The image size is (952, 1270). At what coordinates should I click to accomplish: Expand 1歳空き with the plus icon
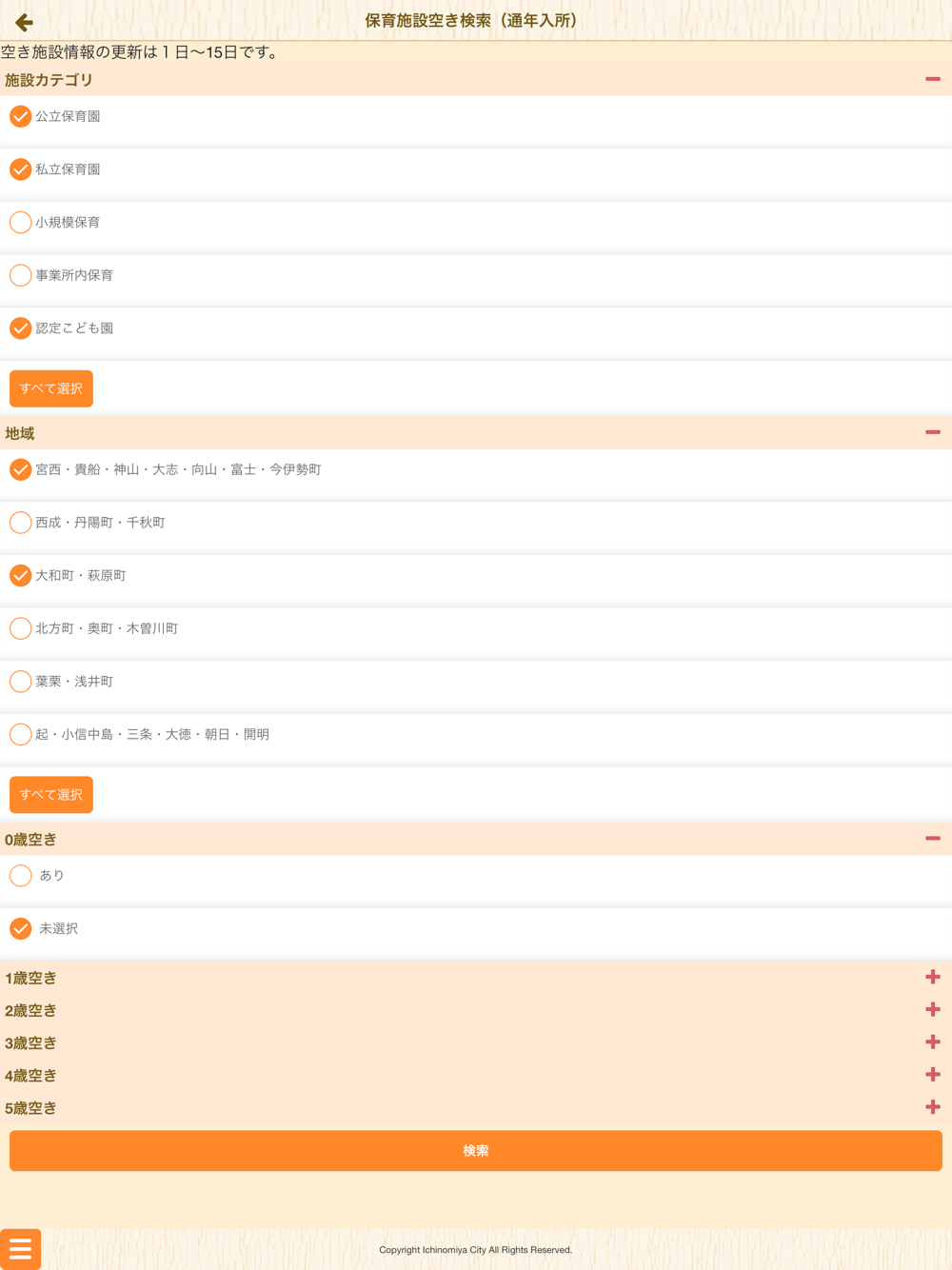[933, 977]
